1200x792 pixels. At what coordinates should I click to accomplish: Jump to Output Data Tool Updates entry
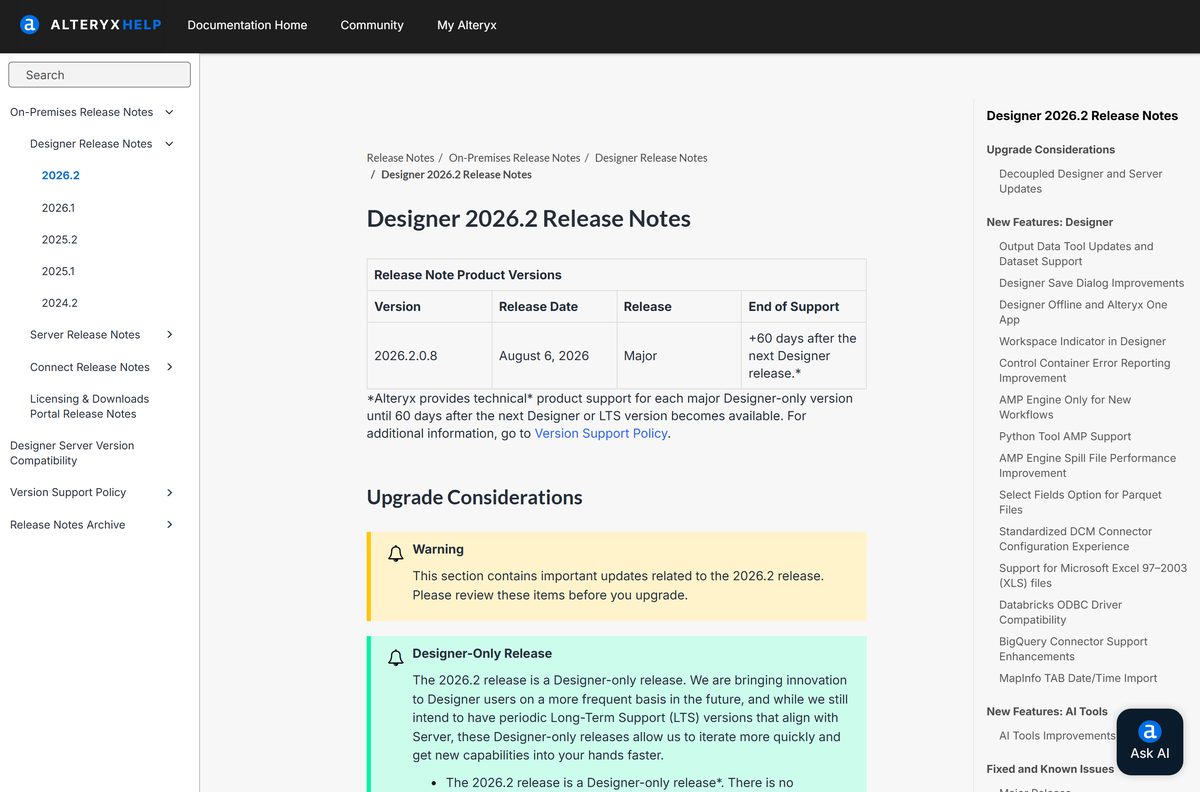(x=1076, y=254)
